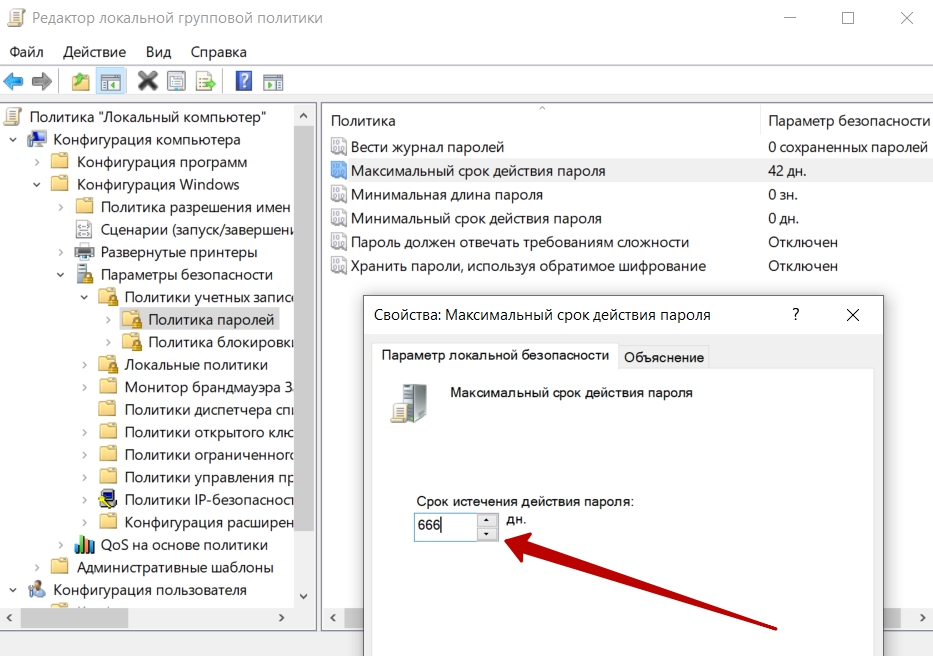Click icon beside Минимальный срок действия пароля
Screen dimensions: 933x656
tap(339, 218)
